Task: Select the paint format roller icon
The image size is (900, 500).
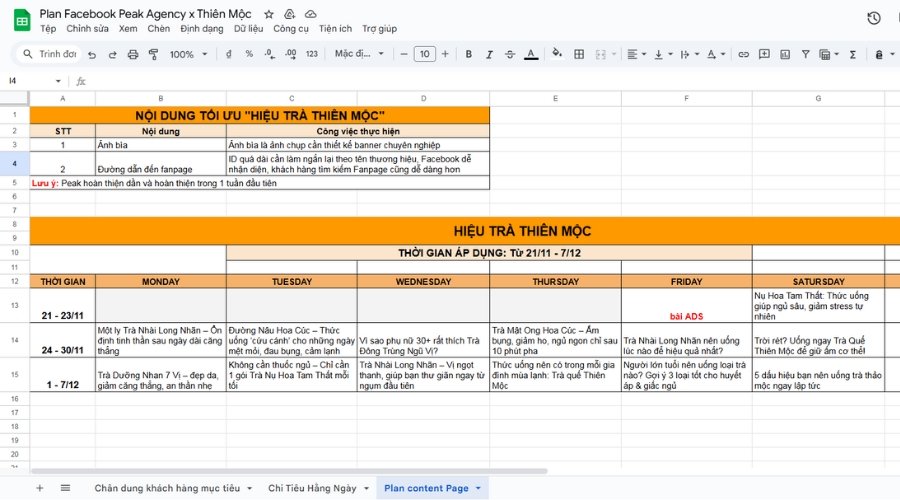Action: click(150, 55)
